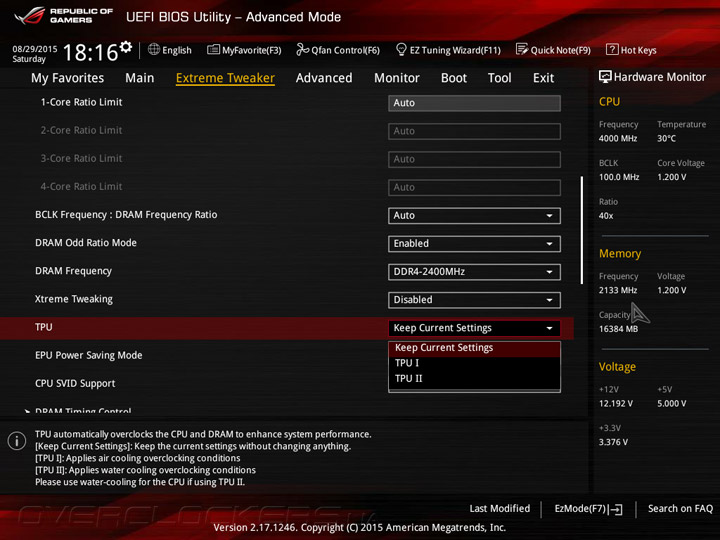Open the Exit tab
The image size is (720, 540).
543,78
